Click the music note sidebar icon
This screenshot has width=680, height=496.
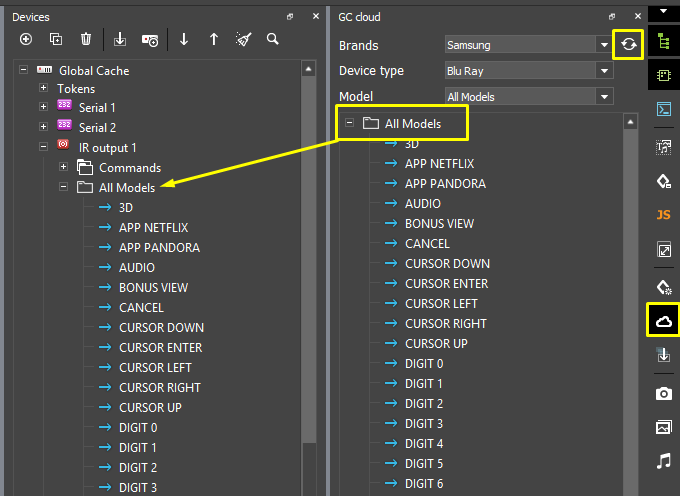663,461
